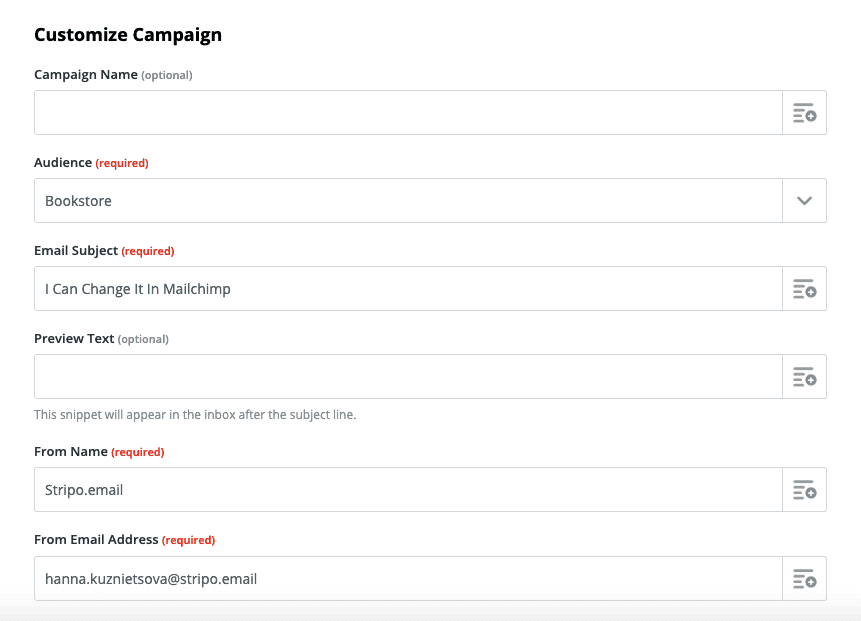Insert dynamic value into From Name field
The width and height of the screenshot is (861, 621).
tap(804, 489)
